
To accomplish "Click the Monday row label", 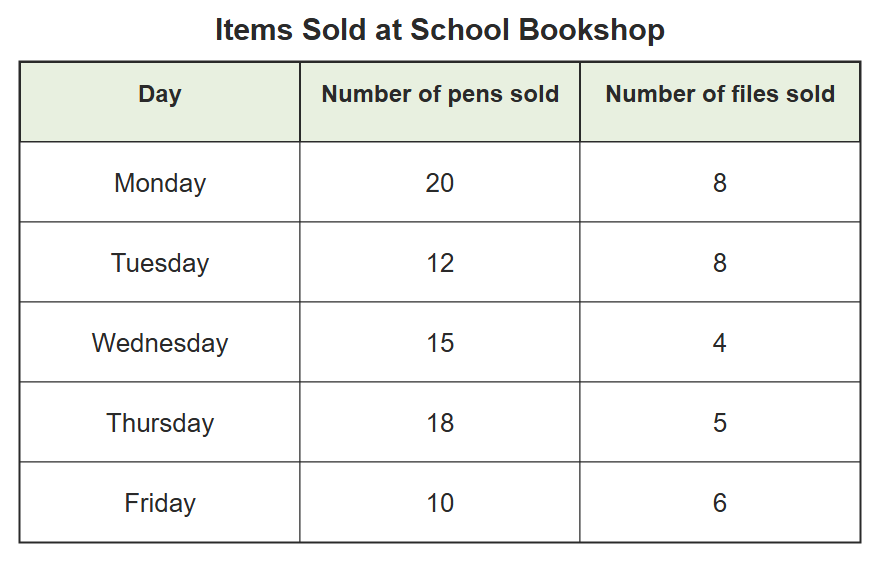I will pyautogui.click(x=160, y=183).
